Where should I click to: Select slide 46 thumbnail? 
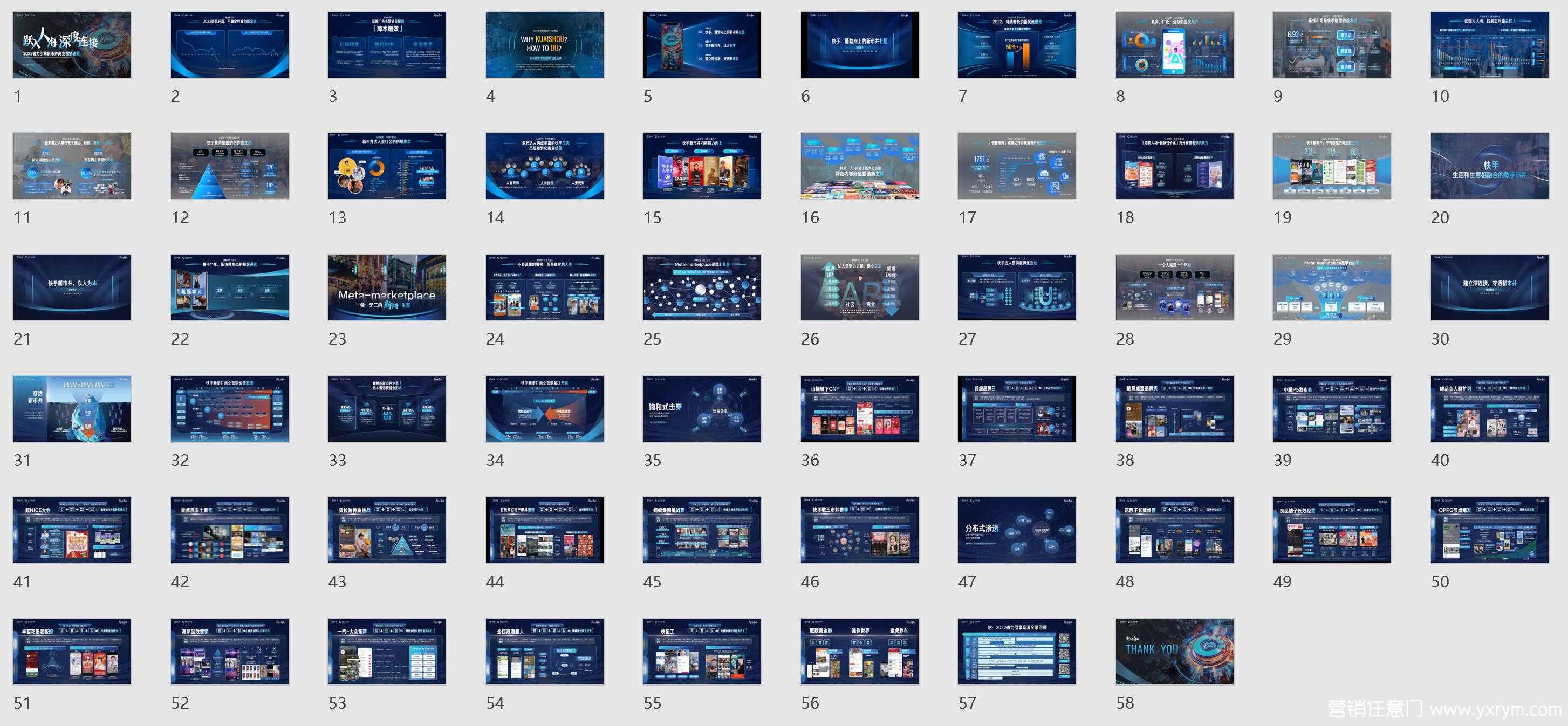859,530
